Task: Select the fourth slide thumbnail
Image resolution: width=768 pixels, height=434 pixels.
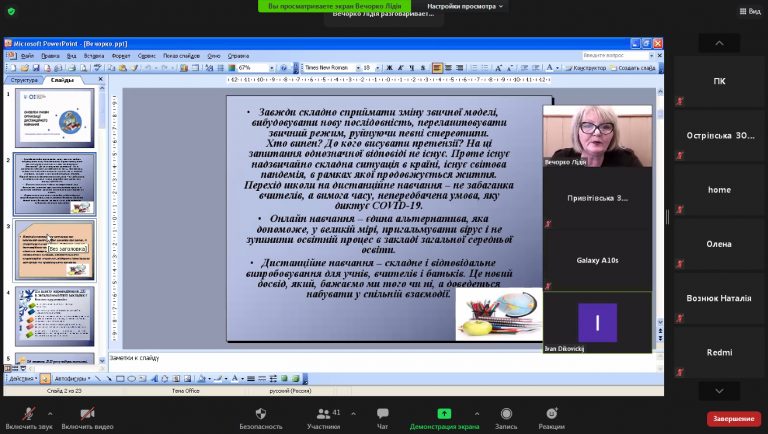Action: tap(55, 316)
